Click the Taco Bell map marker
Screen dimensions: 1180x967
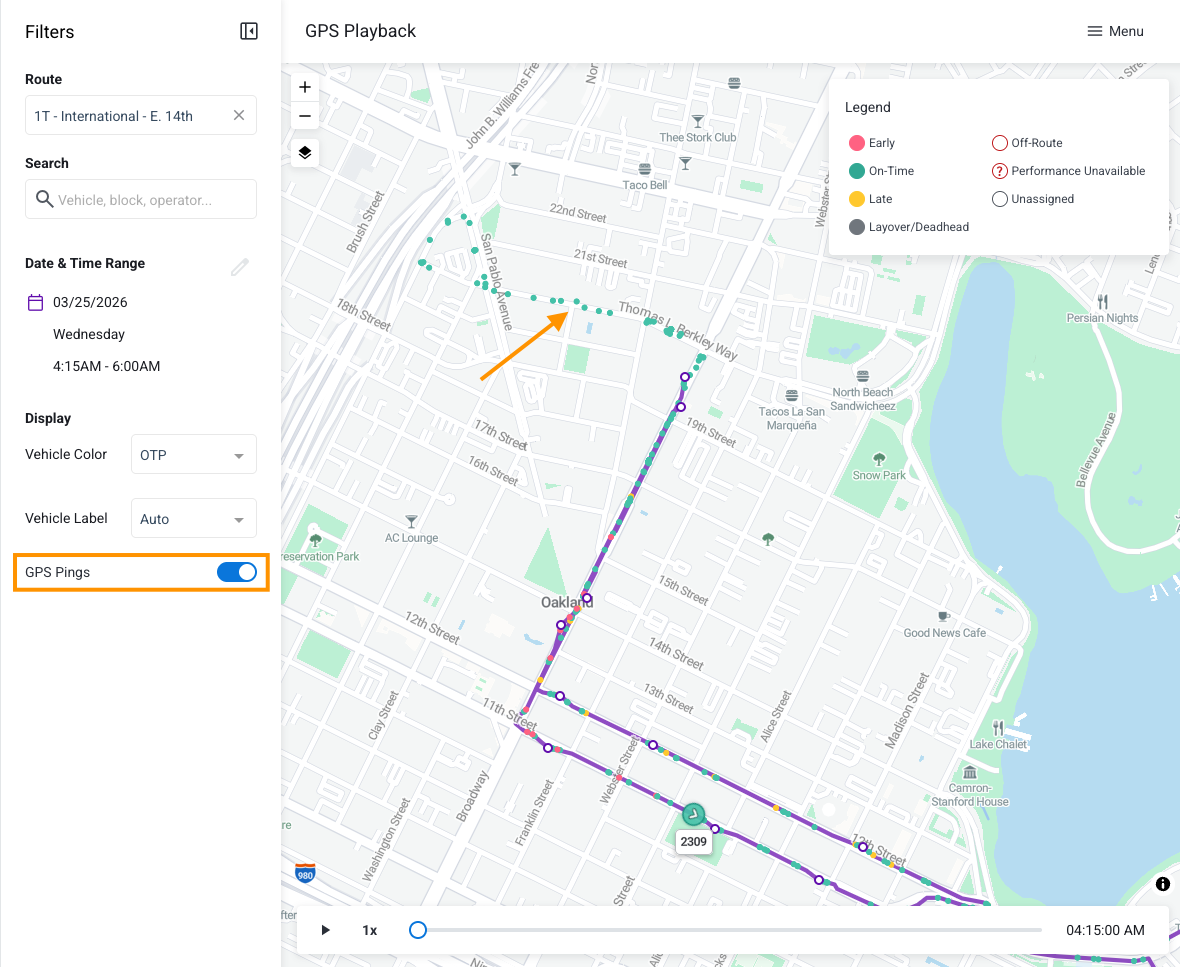(645, 169)
